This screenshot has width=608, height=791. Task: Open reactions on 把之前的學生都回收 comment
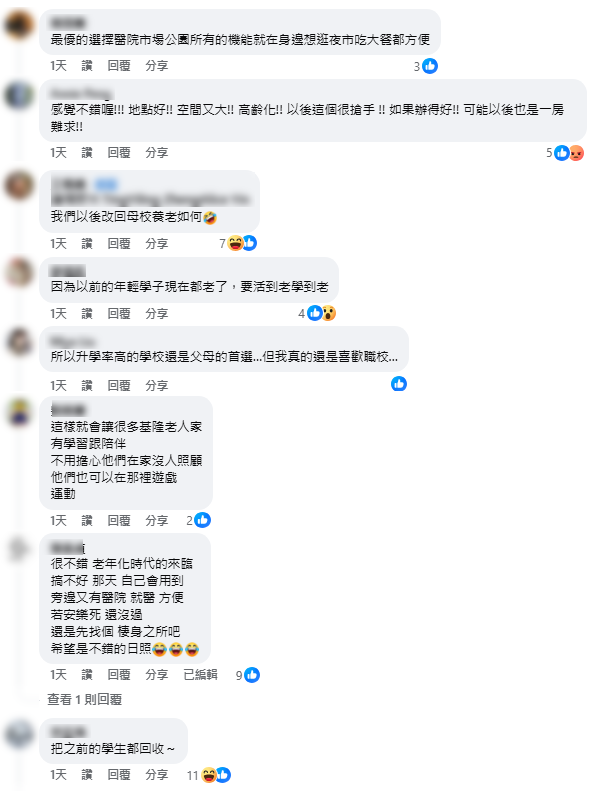[x=209, y=775]
